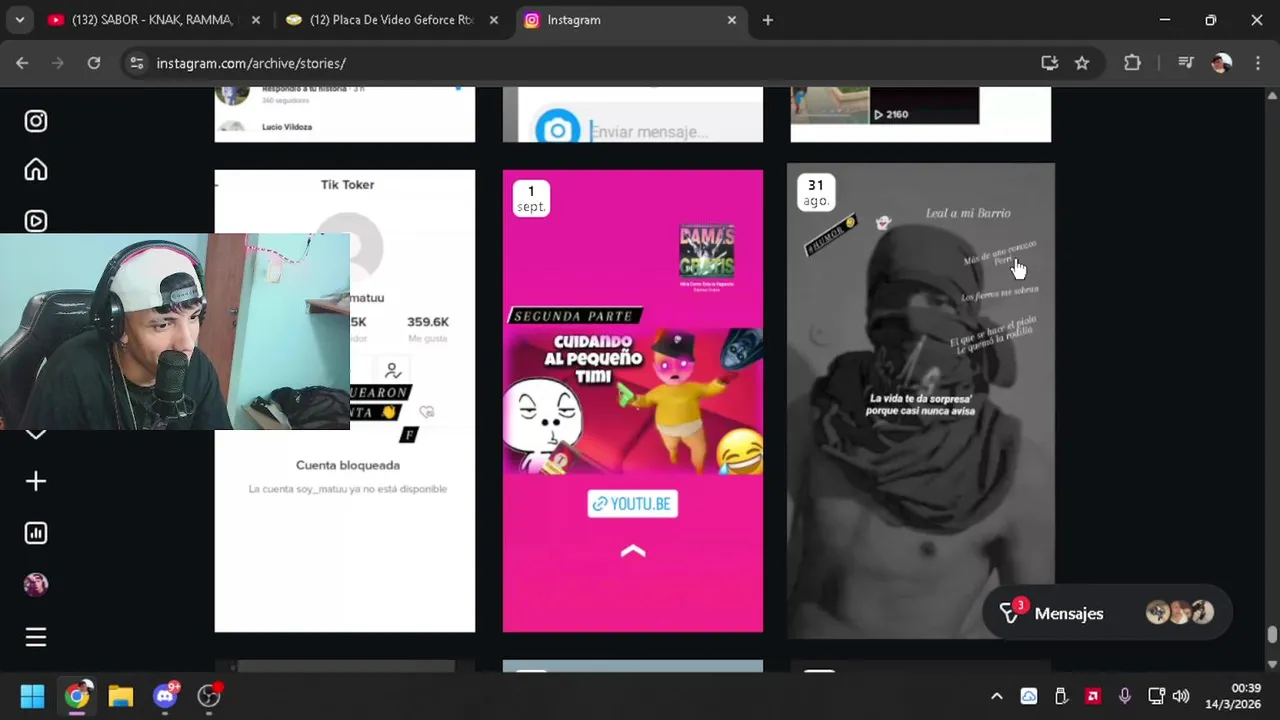Click the '31 ago.' date badge
The image size is (1280, 720).
click(816, 193)
